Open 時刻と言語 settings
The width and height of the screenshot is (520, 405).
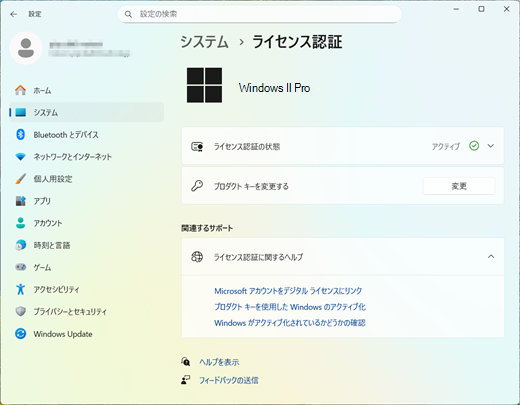[x=87, y=245]
